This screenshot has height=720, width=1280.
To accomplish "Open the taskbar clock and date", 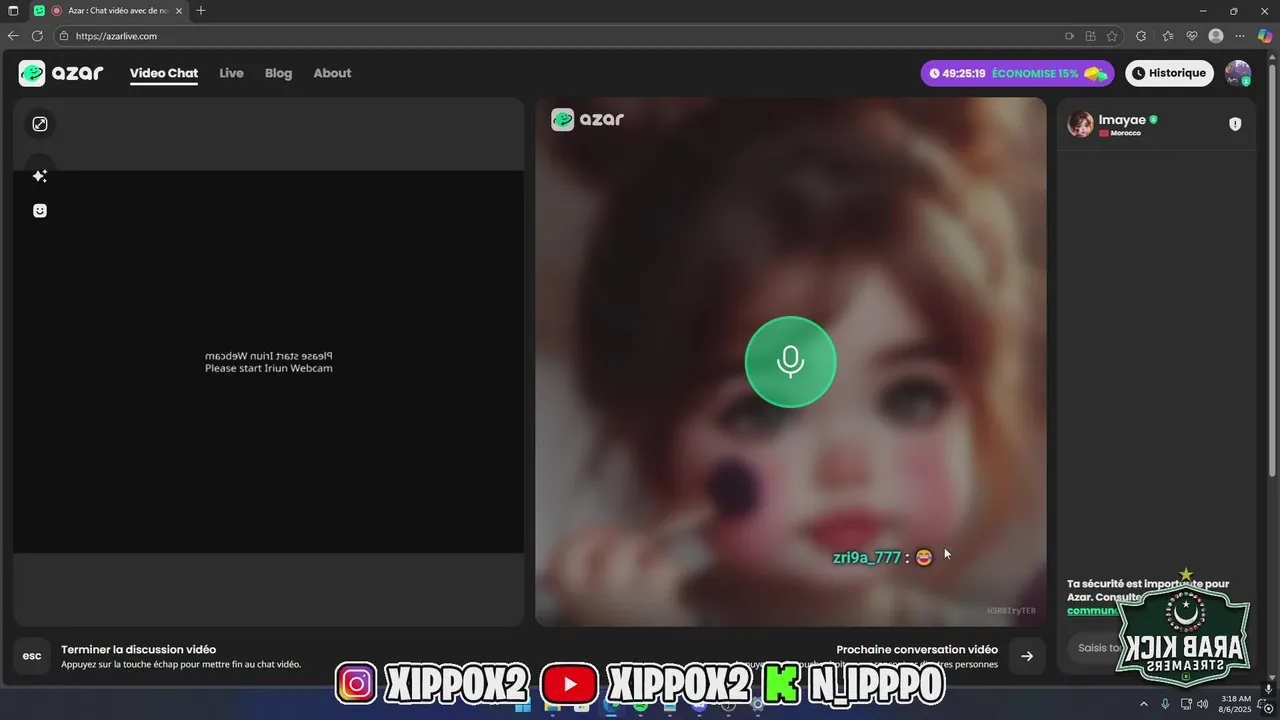I will [x=1236, y=704].
